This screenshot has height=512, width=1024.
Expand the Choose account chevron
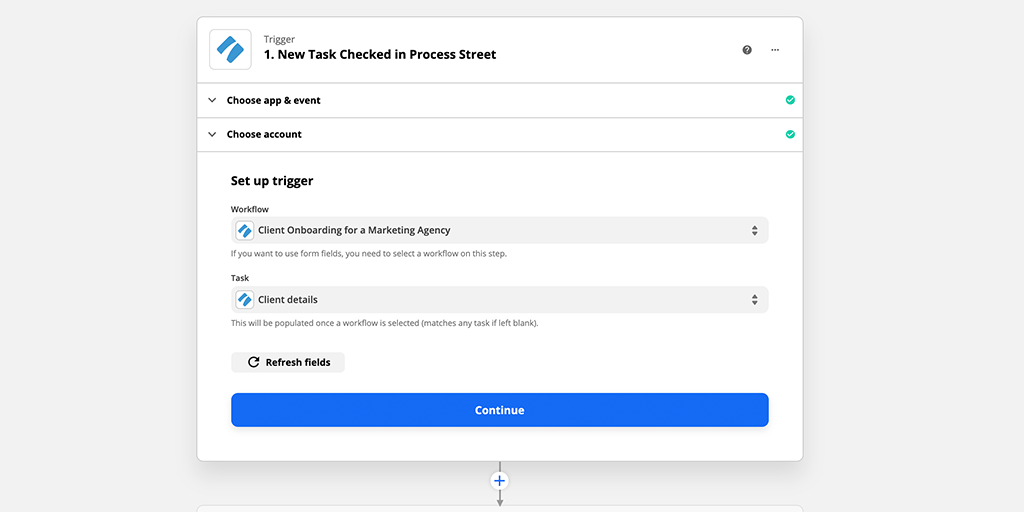point(212,134)
